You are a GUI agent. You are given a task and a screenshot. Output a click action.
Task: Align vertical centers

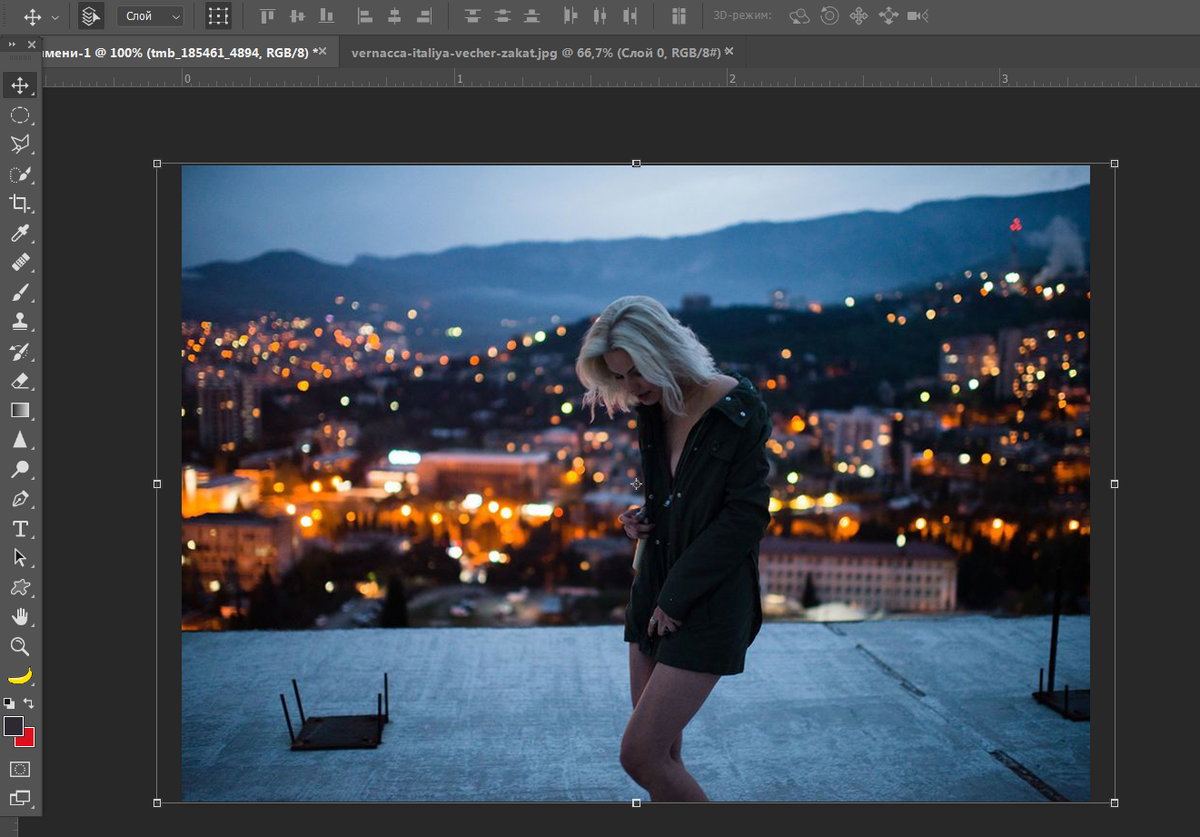pyautogui.click(x=297, y=16)
